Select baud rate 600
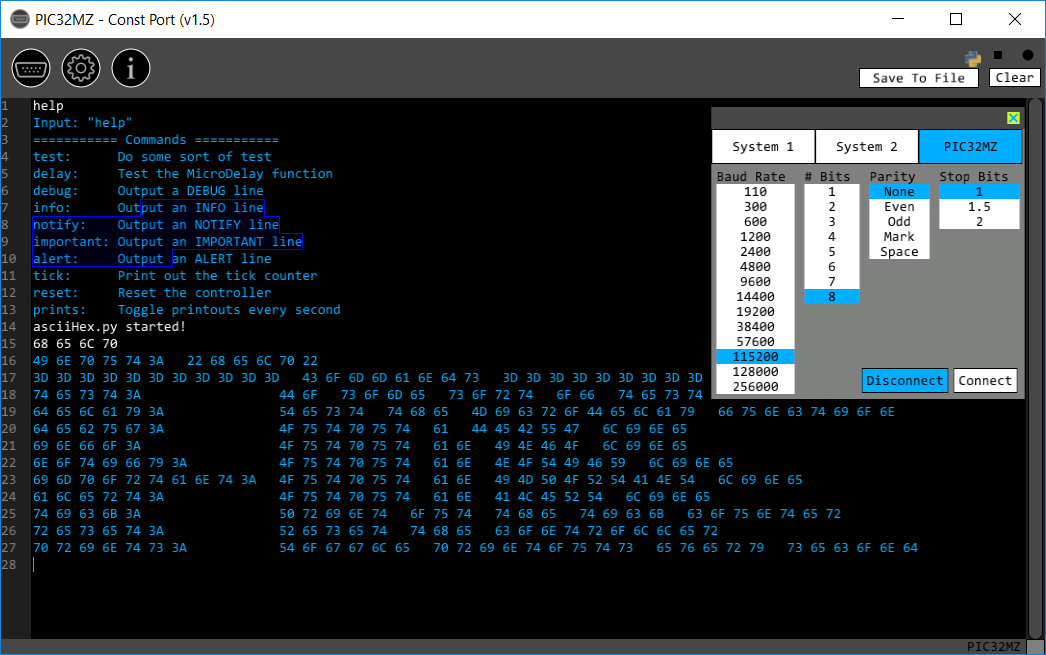 [x=755, y=222]
